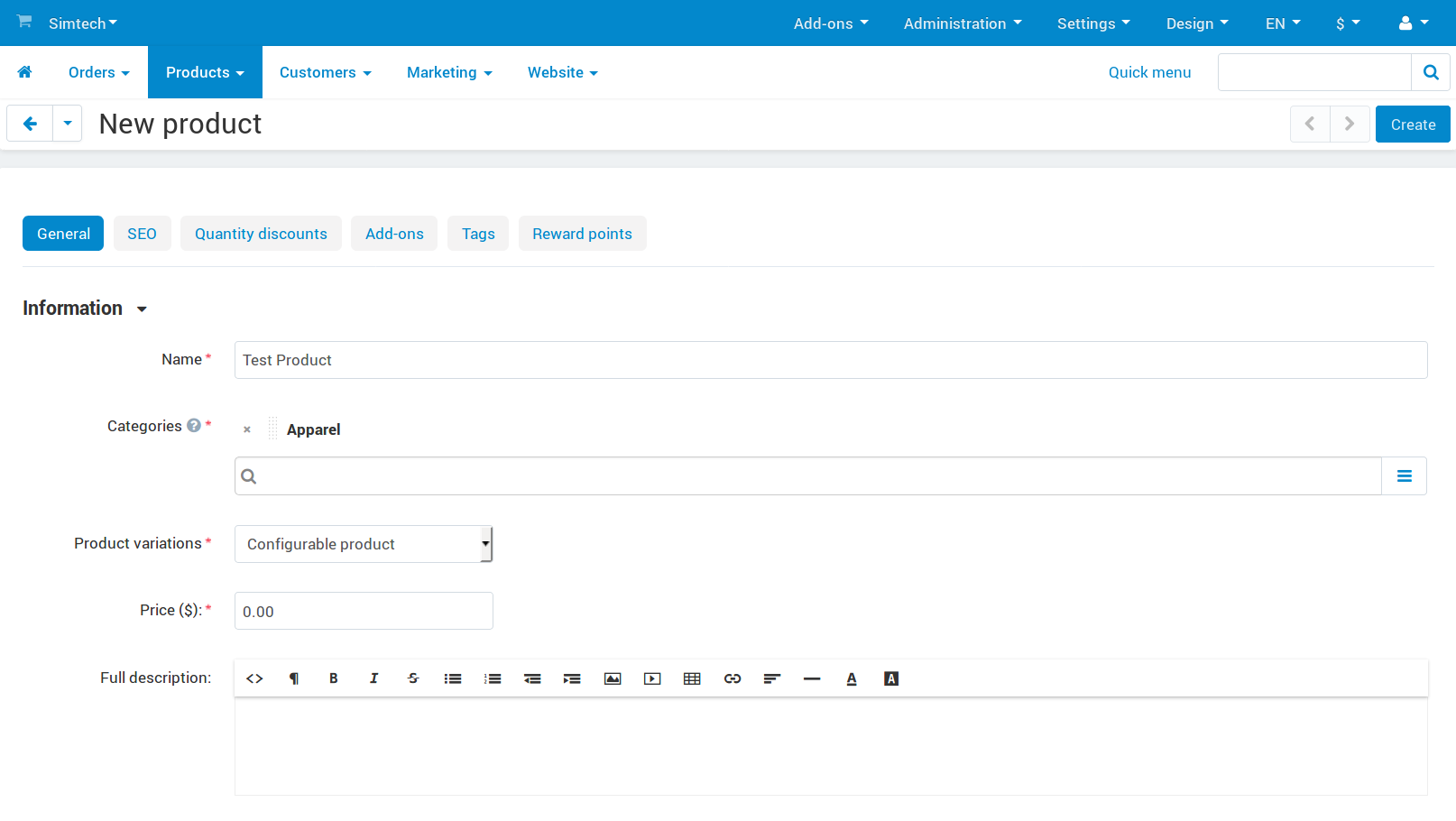The width and height of the screenshot is (1456, 821).
Task: Open the Simtech vendor dropdown
Action: coord(83,23)
